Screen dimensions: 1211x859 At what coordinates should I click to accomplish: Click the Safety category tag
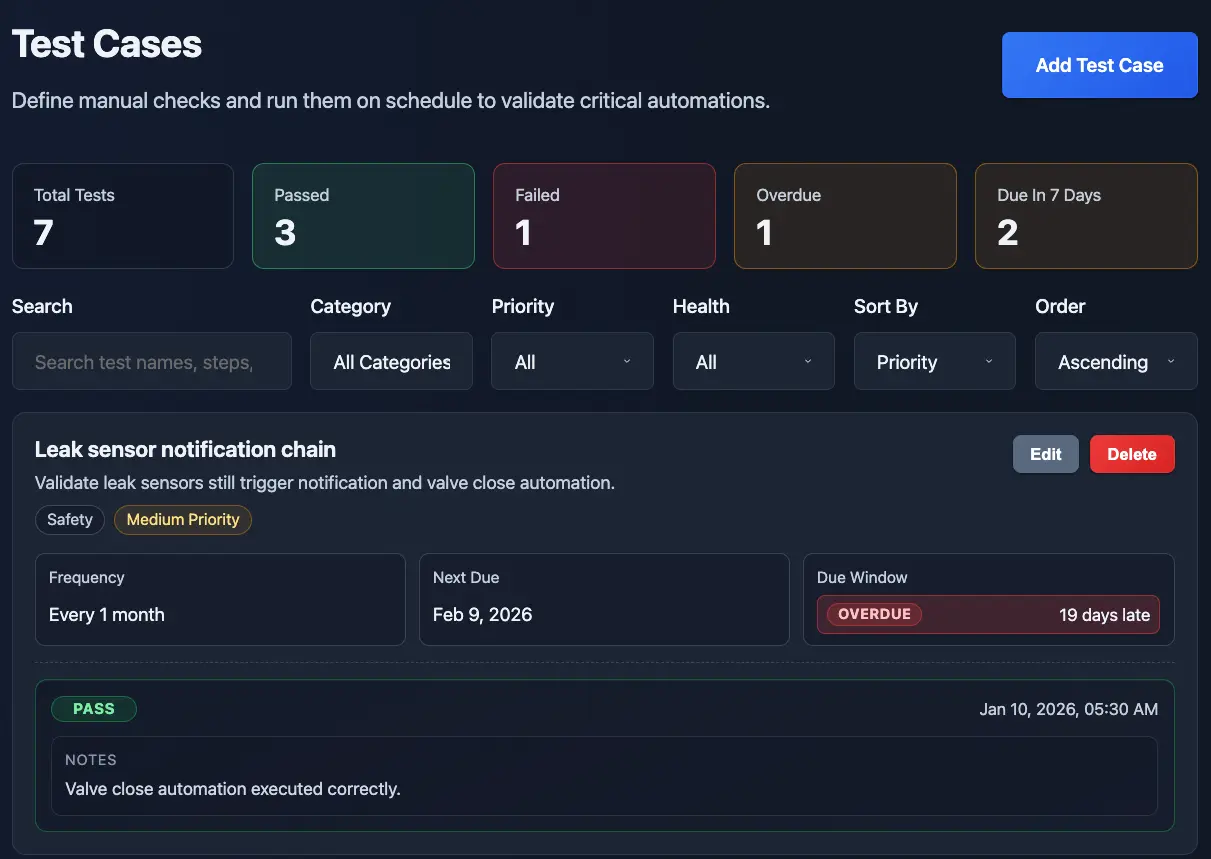click(x=70, y=520)
